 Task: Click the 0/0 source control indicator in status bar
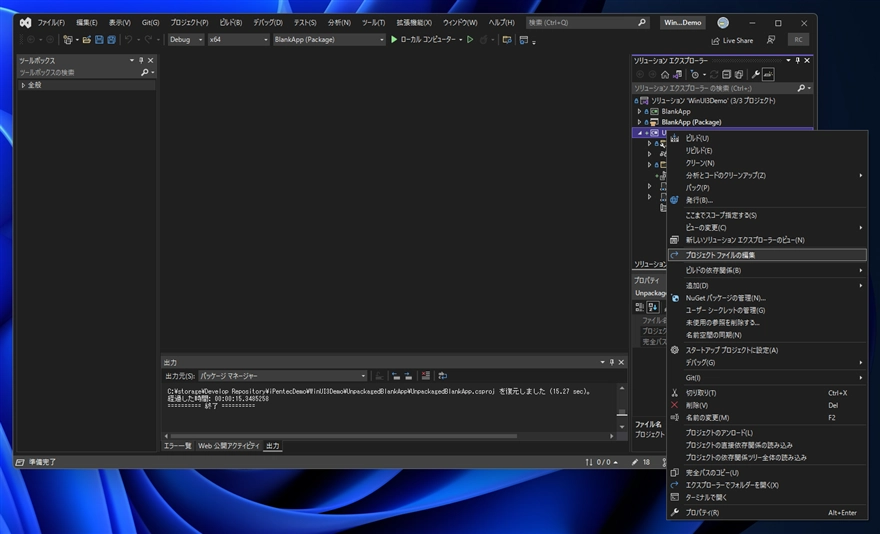[x=602, y=462]
